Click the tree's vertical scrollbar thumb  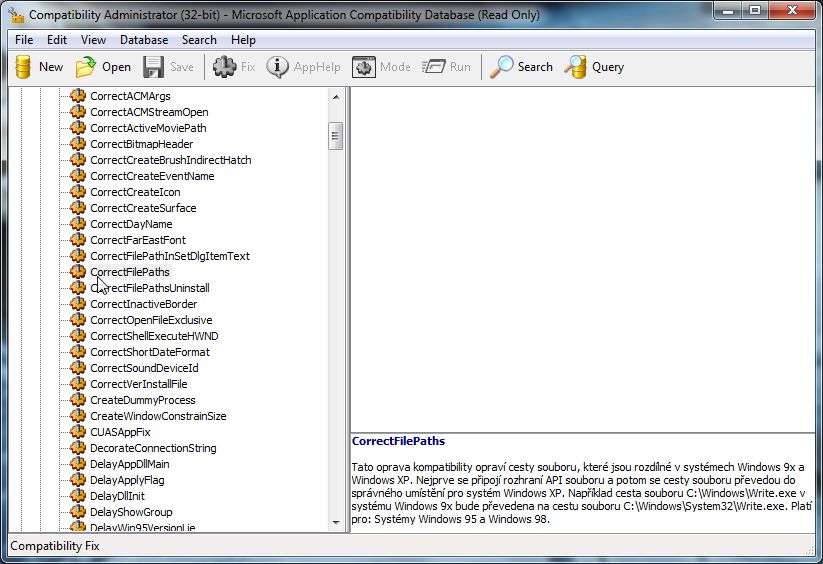point(336,136)
